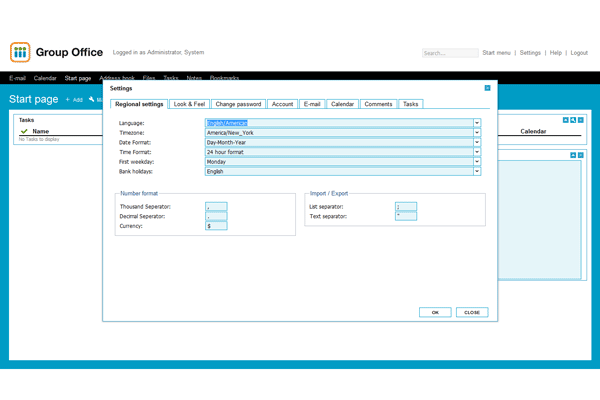Close the Settings dialog with X icon
This screenshot has width=600, height=400.
tap(487, 88)
